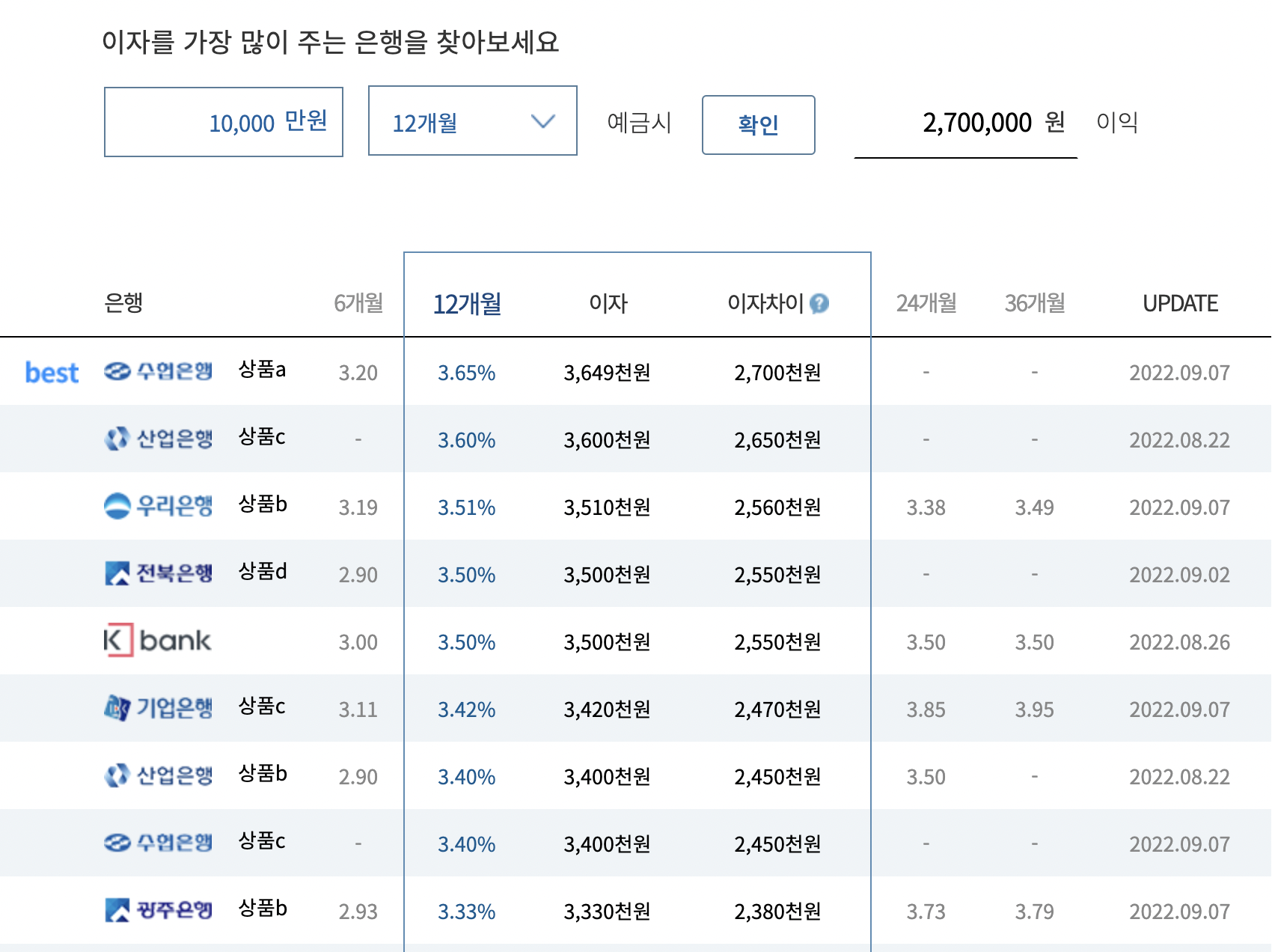Click the 상품d product name for 전북은행
Screen dimensions: 1272x952
(x=263, y=571)
